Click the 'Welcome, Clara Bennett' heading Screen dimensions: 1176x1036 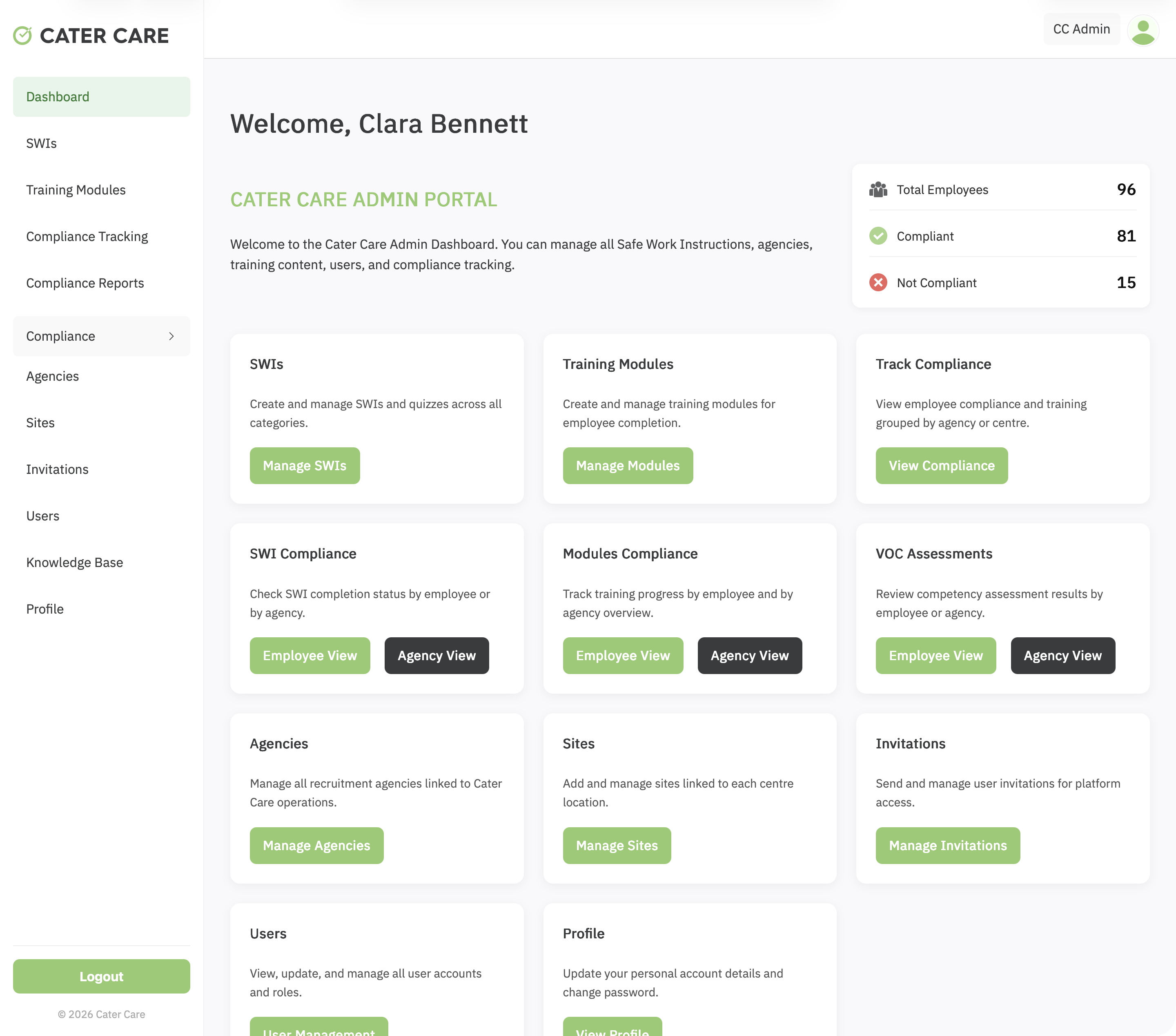[379, 124]
